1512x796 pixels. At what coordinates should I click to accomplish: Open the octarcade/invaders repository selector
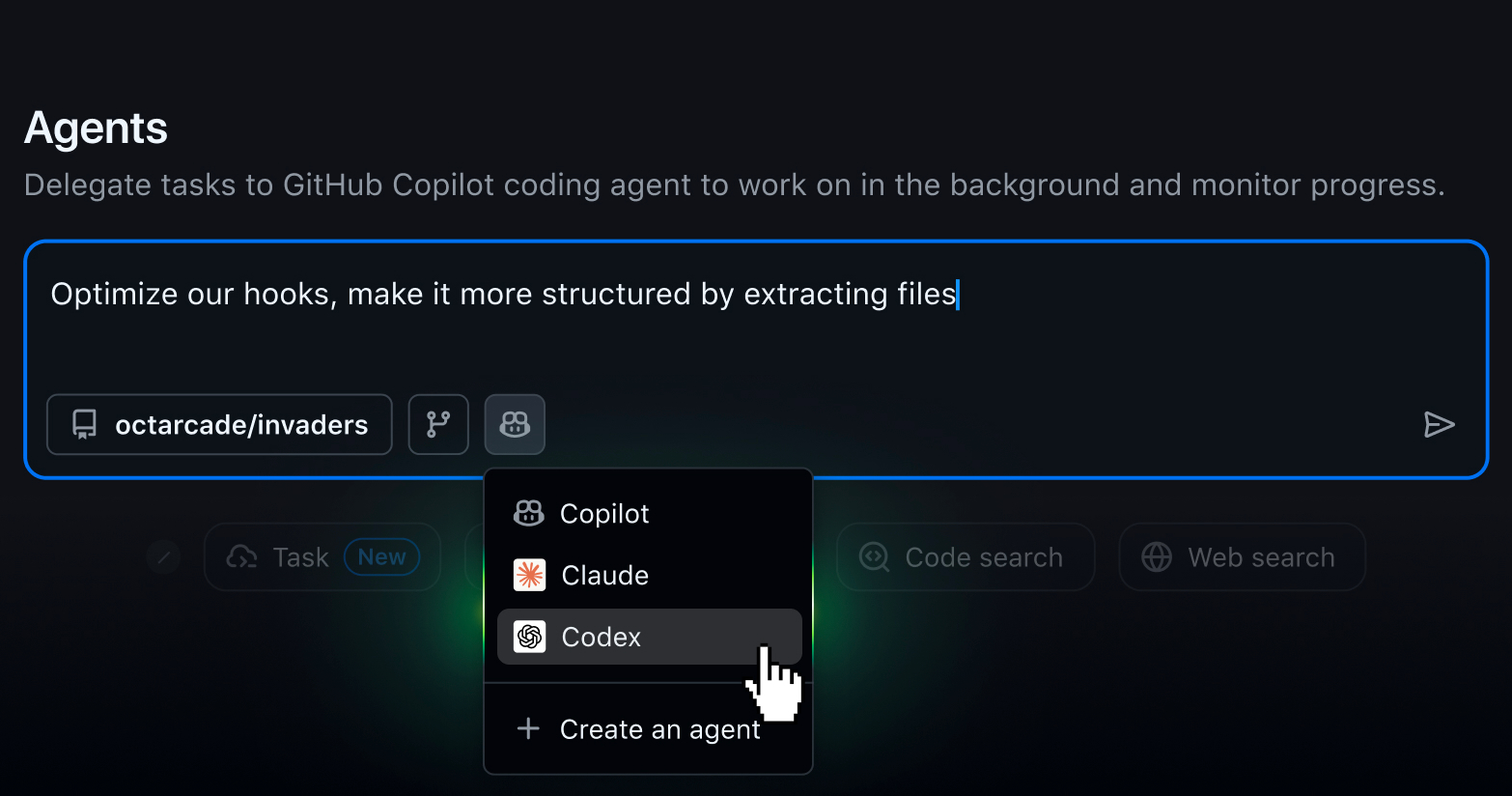pyautogui.click(x=219, y=424)
